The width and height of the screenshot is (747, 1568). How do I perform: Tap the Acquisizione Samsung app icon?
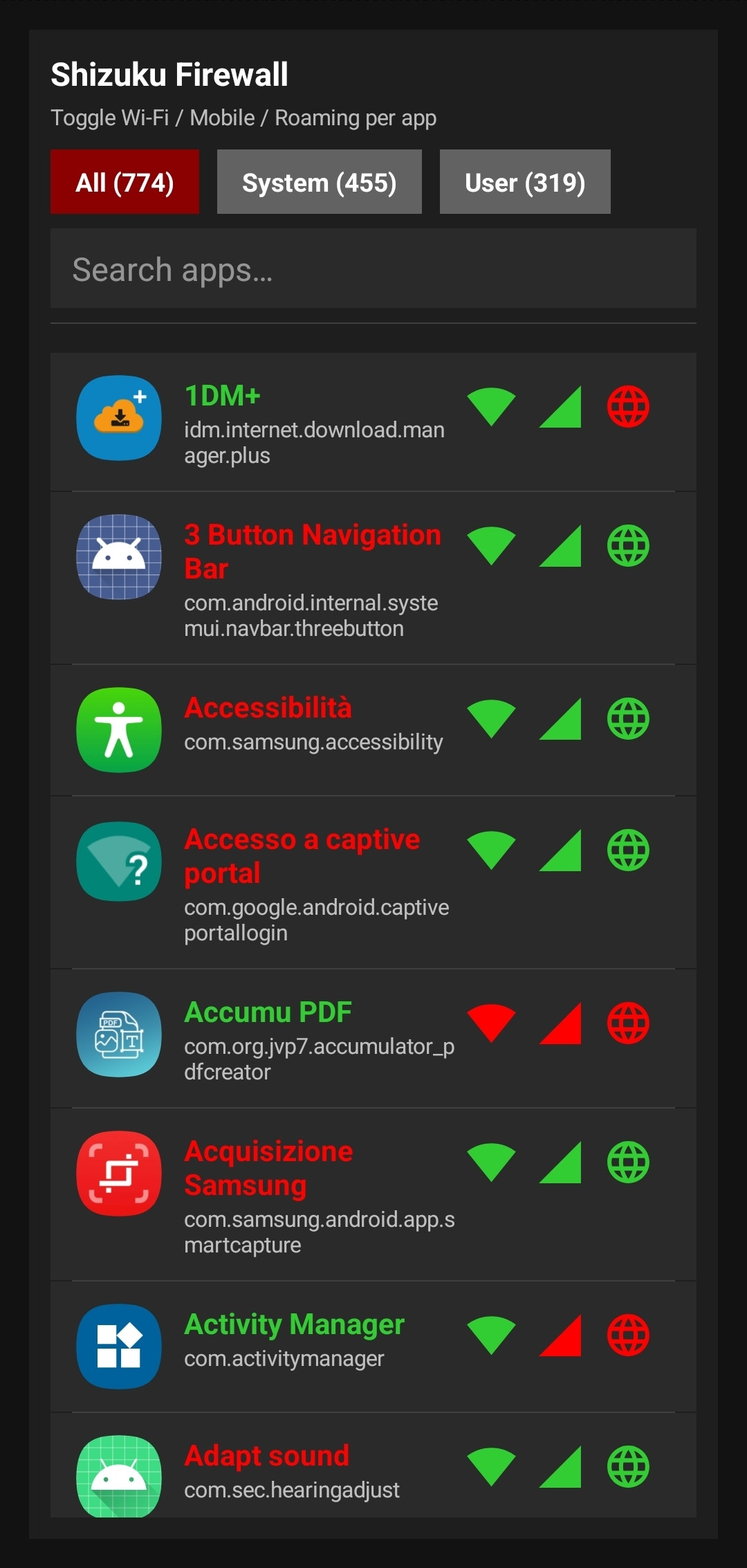coord(119,1173)
